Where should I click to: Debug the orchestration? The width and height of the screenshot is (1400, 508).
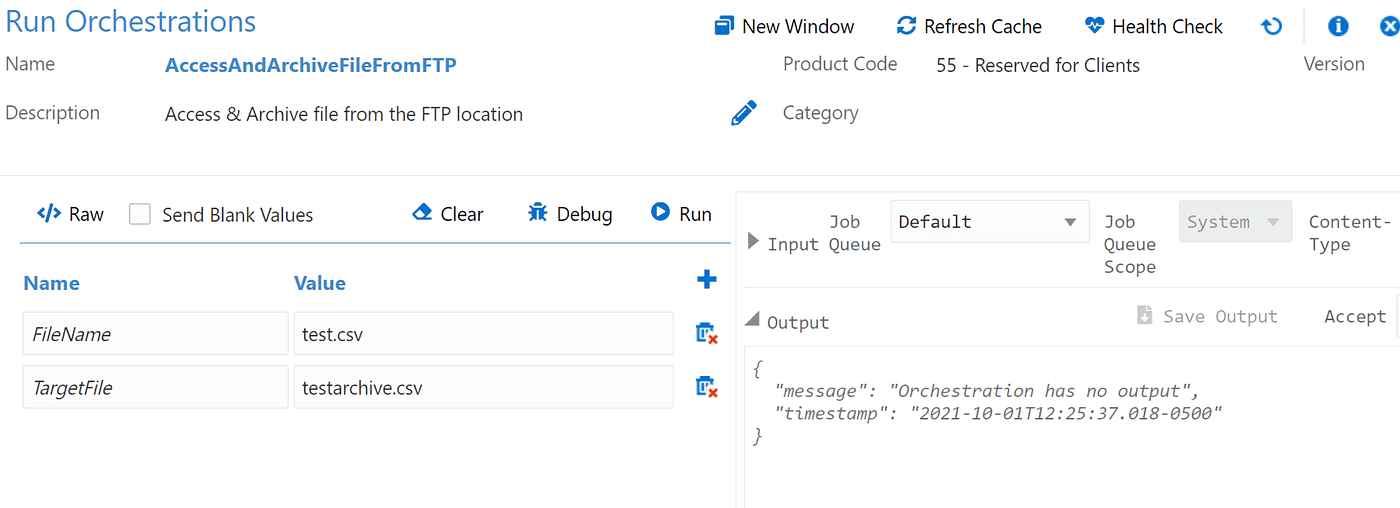coord(570,214)
